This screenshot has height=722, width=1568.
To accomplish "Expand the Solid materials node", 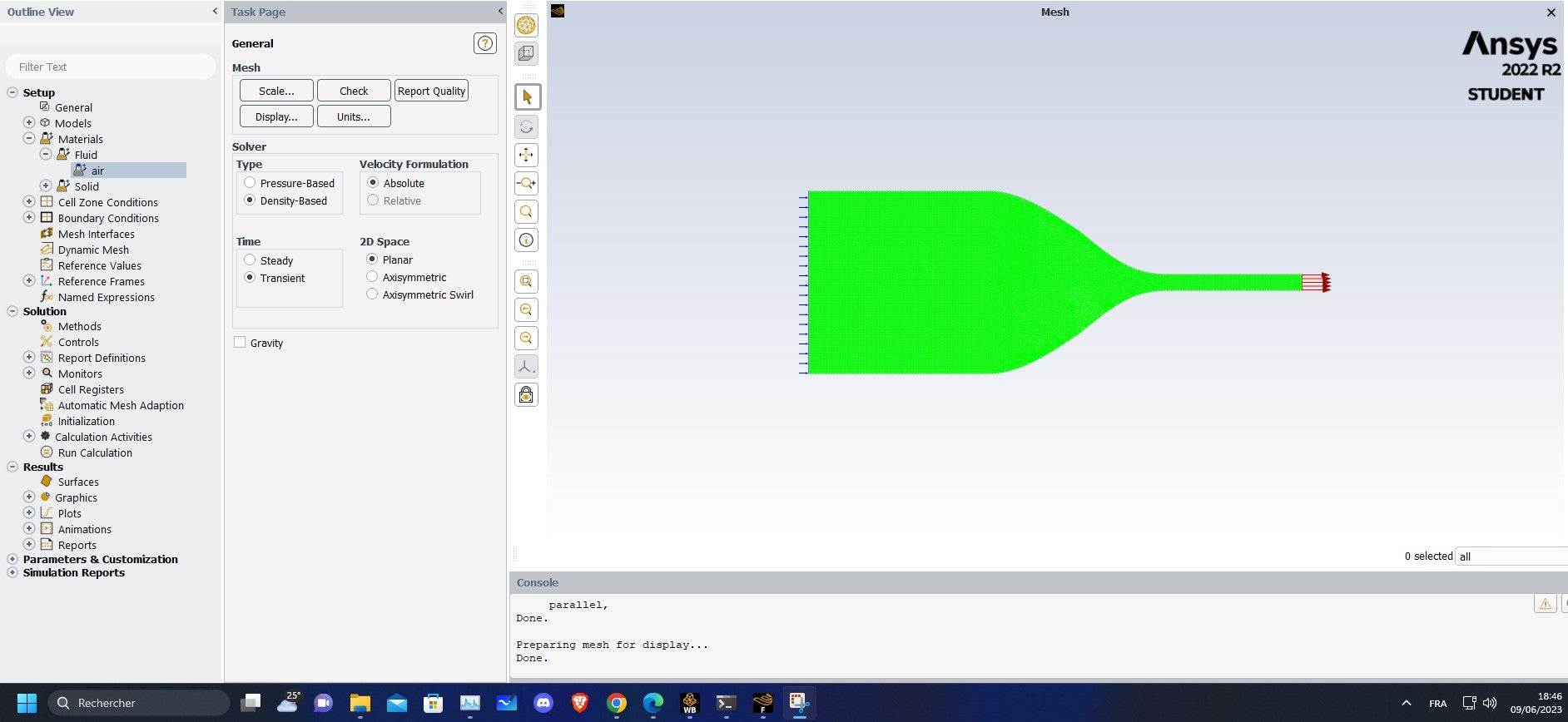I will pos(46,185).
